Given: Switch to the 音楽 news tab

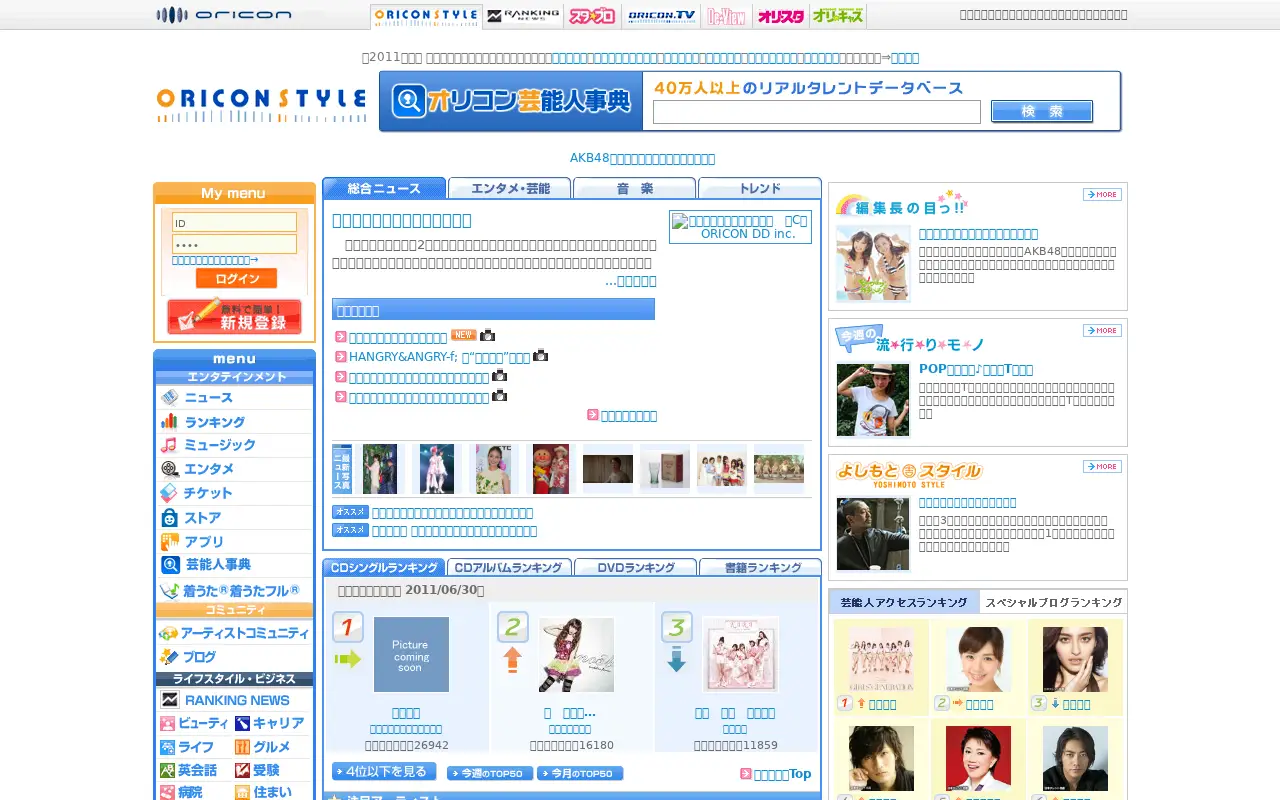Looking at the screenshot, I should coord(635,188).
